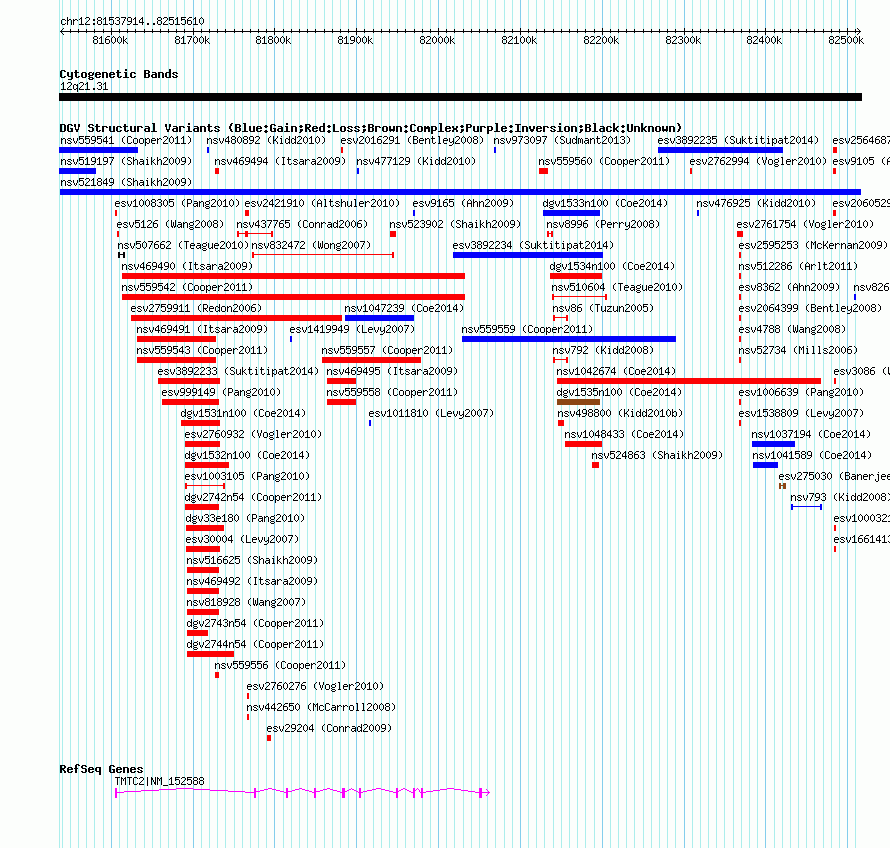Image resolution: width=890 pixels, height=848 pixels.
Task: Click the dgv2743n54 (Cooper2011) variant label
Action: tap(255, 623)
